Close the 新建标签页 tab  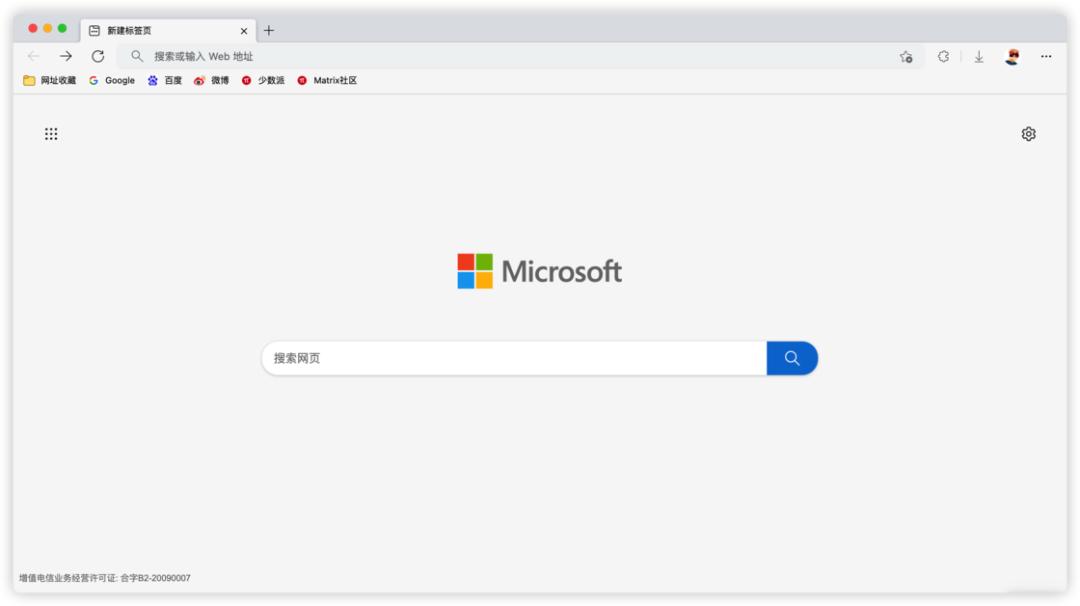(x=244, y=31)
